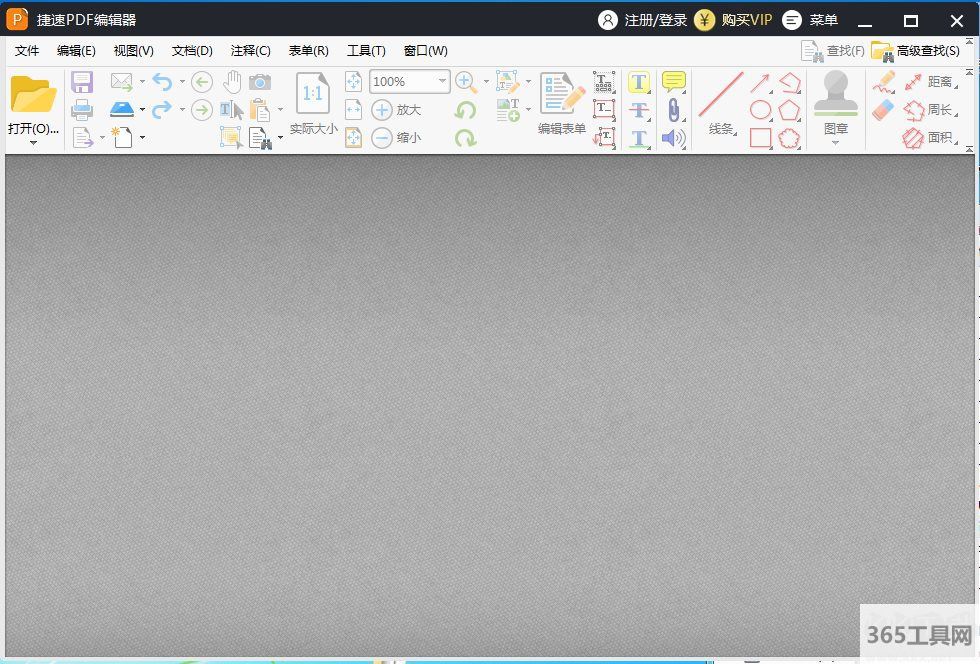The height and width of the screenshot is (664, 980).
Task: Select the oval shape tool
Action: pos(761,110)
